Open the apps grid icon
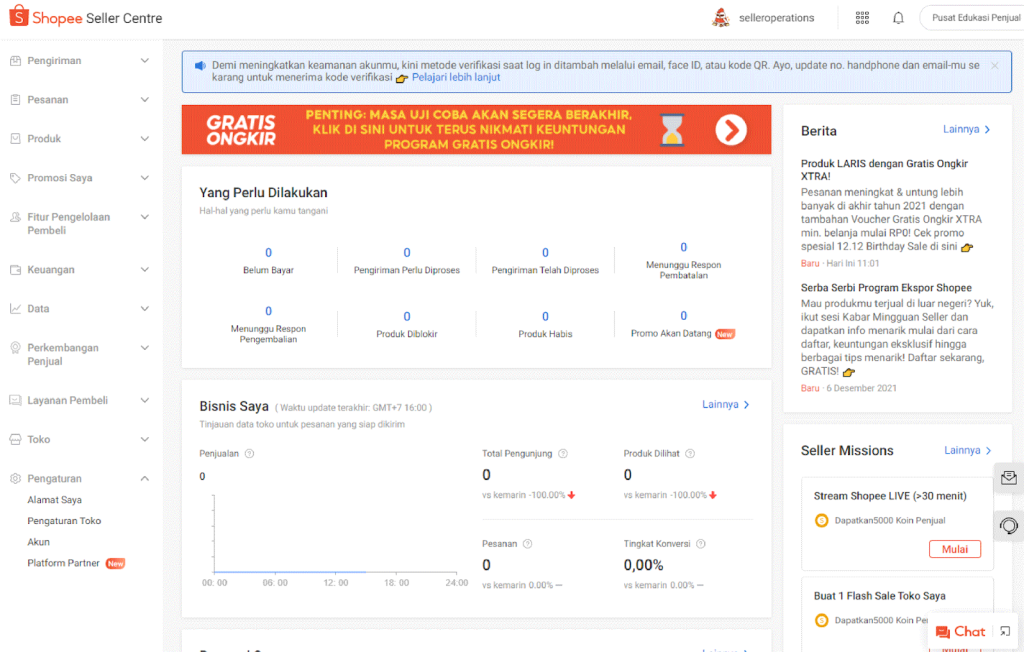 click(862, 18)
